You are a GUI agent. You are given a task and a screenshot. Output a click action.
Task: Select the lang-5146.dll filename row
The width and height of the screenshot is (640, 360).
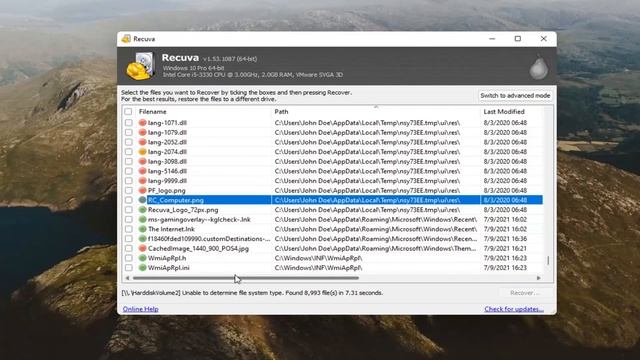tap(167, 171)
